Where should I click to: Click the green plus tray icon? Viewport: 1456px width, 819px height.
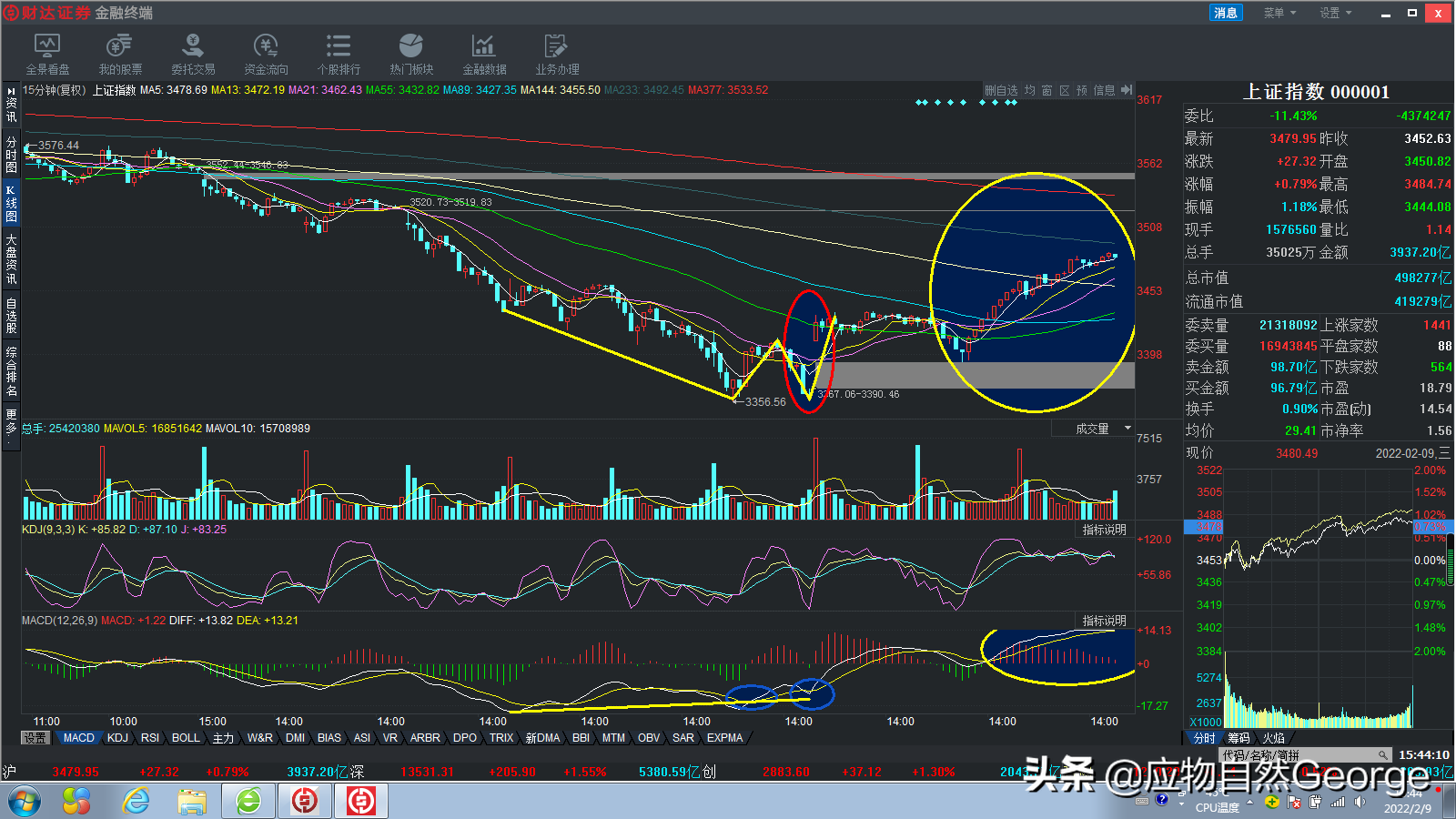point(1272,802)
